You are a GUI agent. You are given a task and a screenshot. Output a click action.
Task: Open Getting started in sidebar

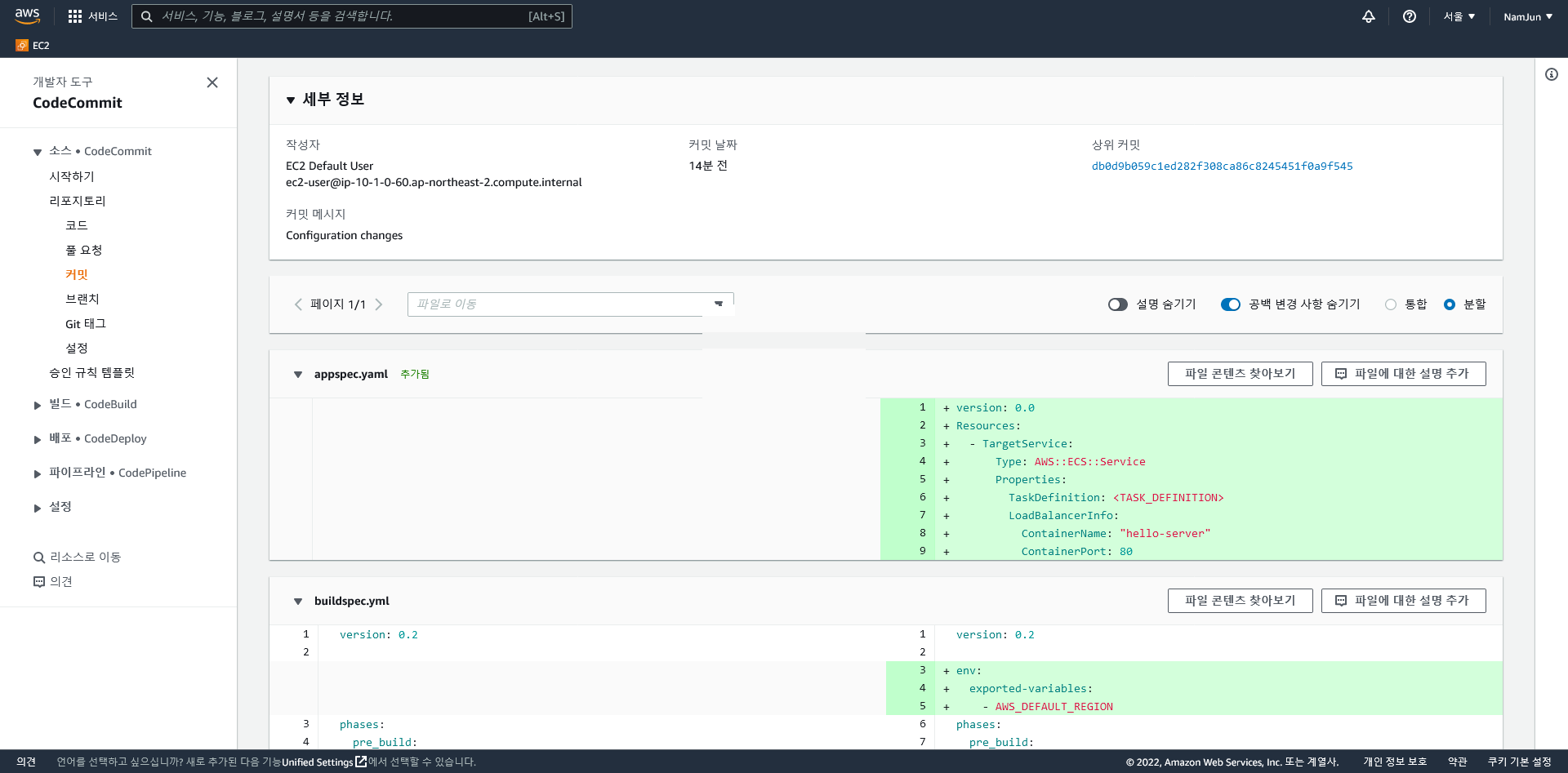pyautogui.click(x=72, y=176)
